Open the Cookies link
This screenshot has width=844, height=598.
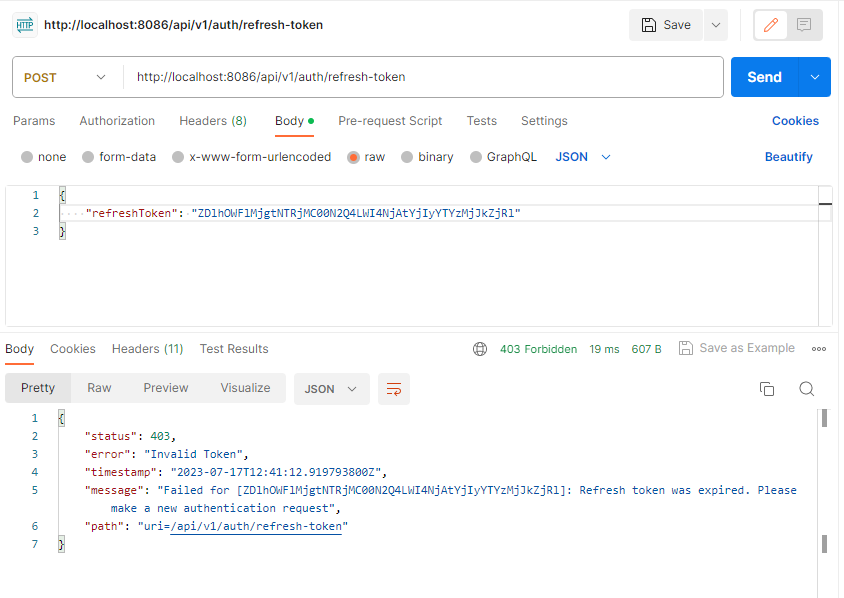tap(795, 121)
